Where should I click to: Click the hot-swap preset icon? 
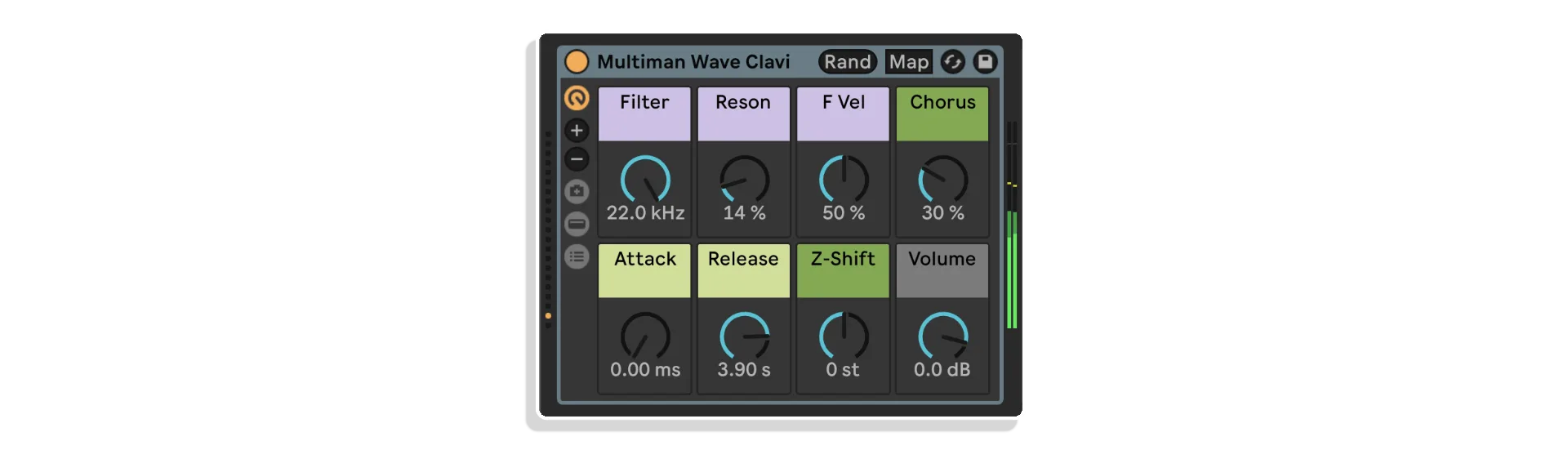pos(952,62)
